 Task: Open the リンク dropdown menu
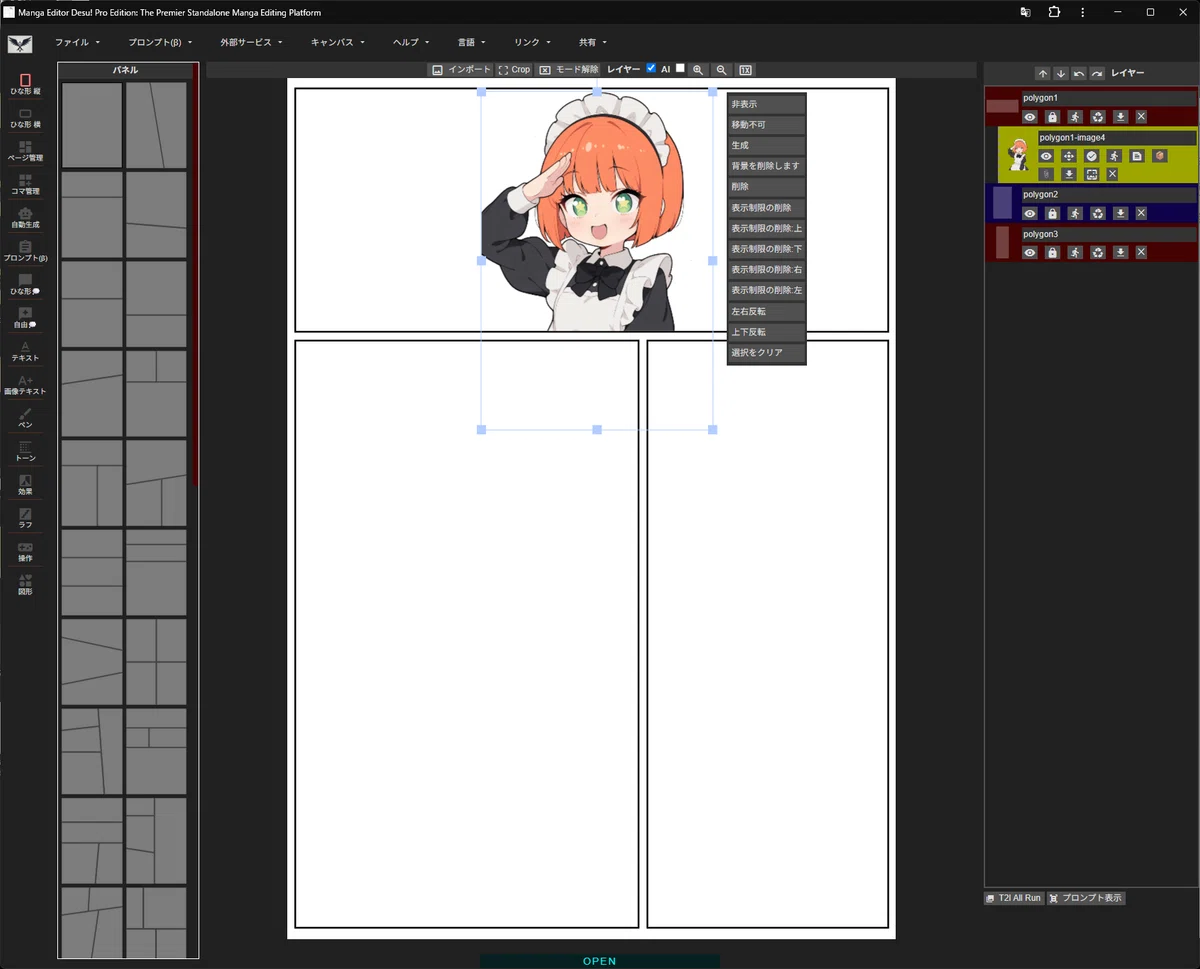[532, 43]
